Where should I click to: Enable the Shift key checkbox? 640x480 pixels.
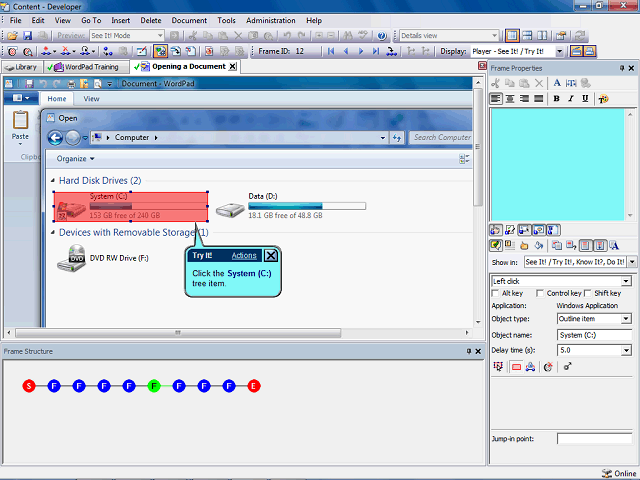coord(588,293)
